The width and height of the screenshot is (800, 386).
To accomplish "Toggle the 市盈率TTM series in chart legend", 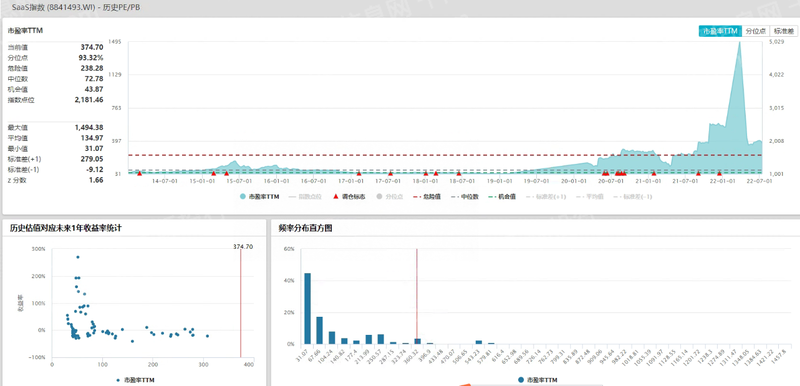I will coord(259,196).
